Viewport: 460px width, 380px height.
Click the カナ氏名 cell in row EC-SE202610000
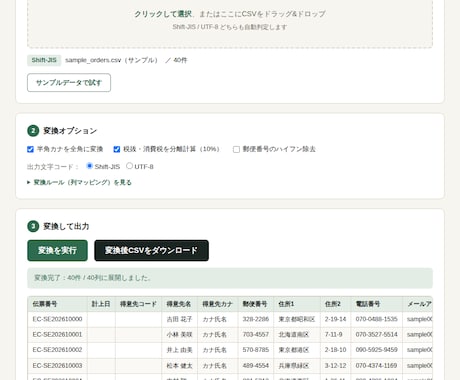click(x=218, y=319)
